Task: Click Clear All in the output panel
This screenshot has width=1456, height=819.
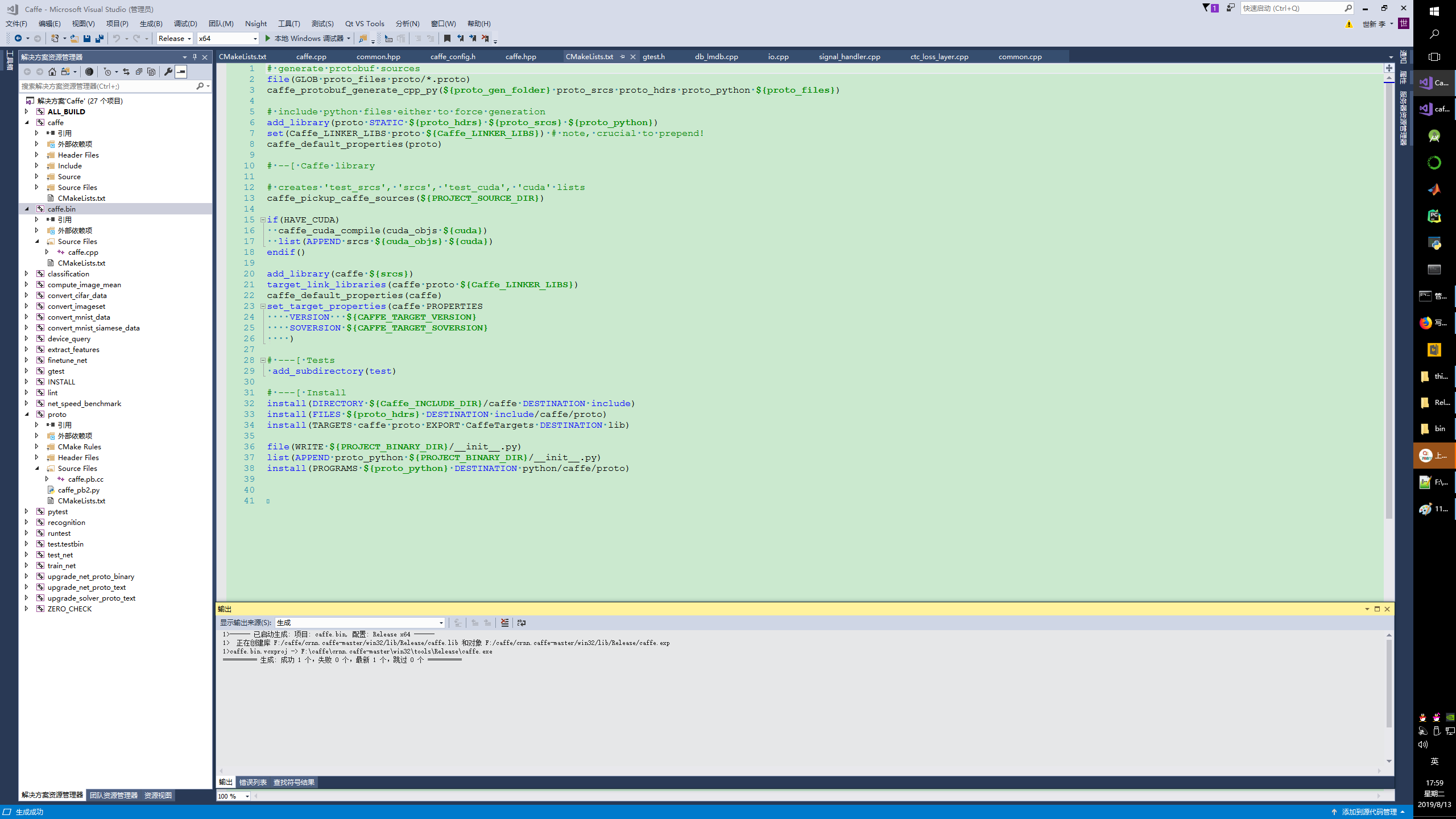Action: [504, 623]
